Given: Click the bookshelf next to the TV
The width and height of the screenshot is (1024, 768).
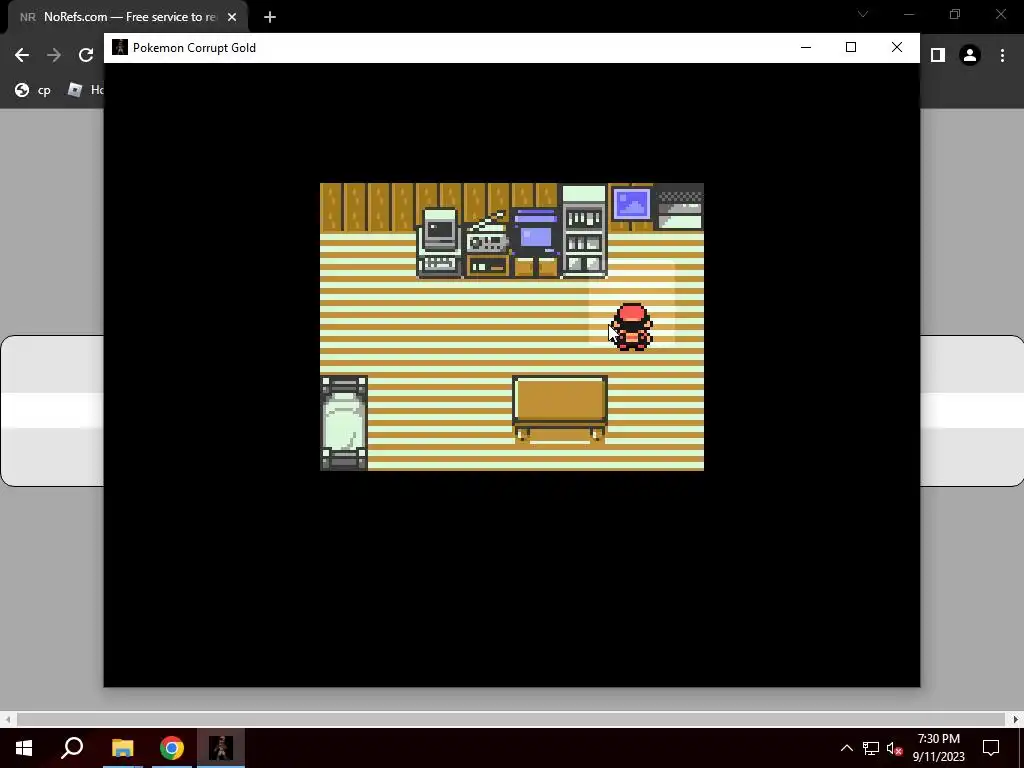Looking at the screenshot, I should pos(584,231).
